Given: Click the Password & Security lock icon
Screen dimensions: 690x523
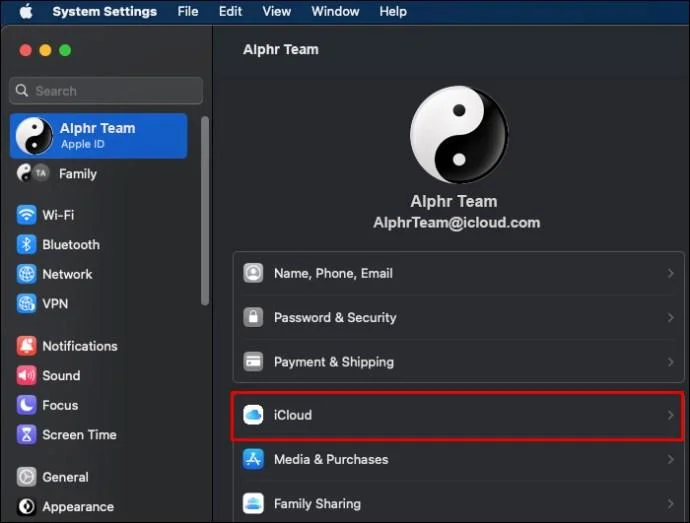Looking at the screenshot, I should [x=253, y=317].
